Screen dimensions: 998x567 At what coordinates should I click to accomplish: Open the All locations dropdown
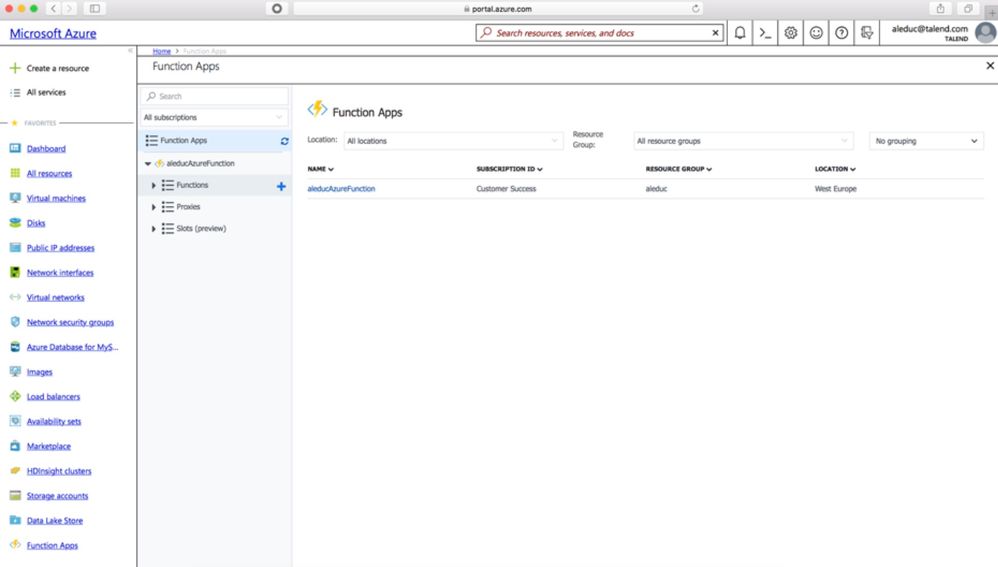[453, 141]
